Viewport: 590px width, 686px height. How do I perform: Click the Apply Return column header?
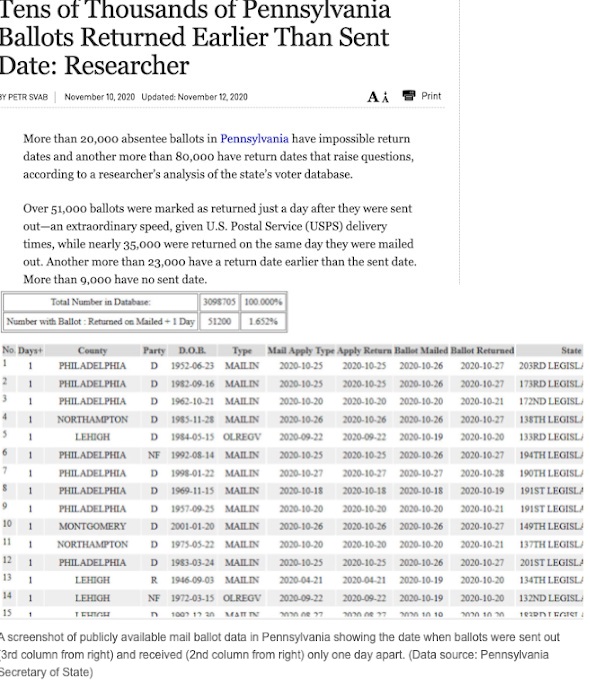click(x=364, y=350)
